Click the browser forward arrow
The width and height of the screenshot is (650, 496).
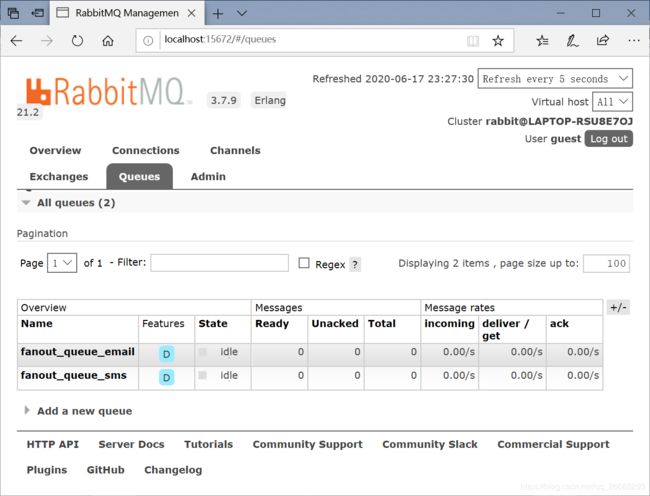47,41
